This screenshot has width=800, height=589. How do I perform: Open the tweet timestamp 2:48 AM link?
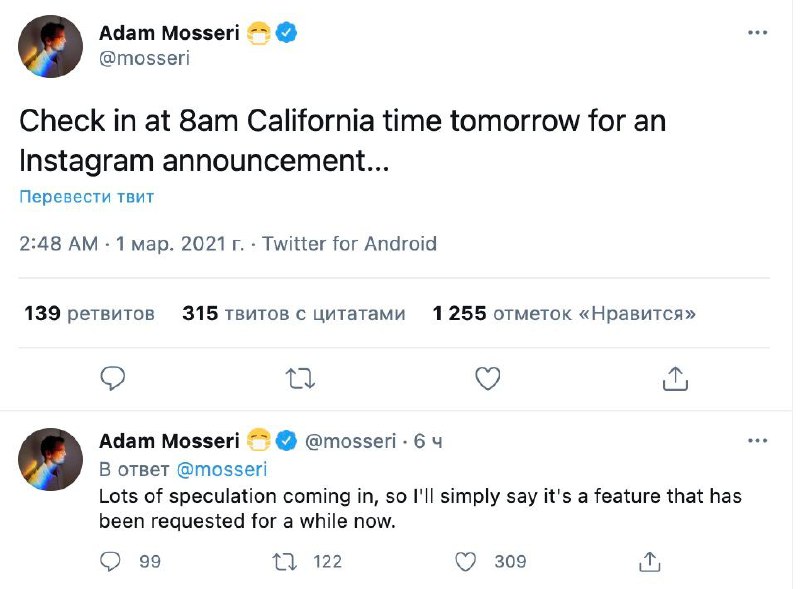pos(59,243)
